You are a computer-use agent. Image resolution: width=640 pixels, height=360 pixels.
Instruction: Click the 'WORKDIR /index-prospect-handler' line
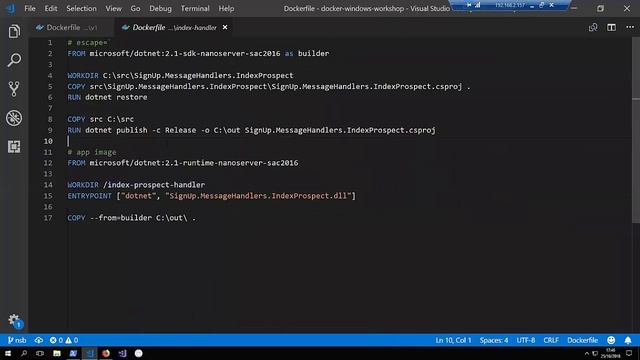tap(136, 185)
